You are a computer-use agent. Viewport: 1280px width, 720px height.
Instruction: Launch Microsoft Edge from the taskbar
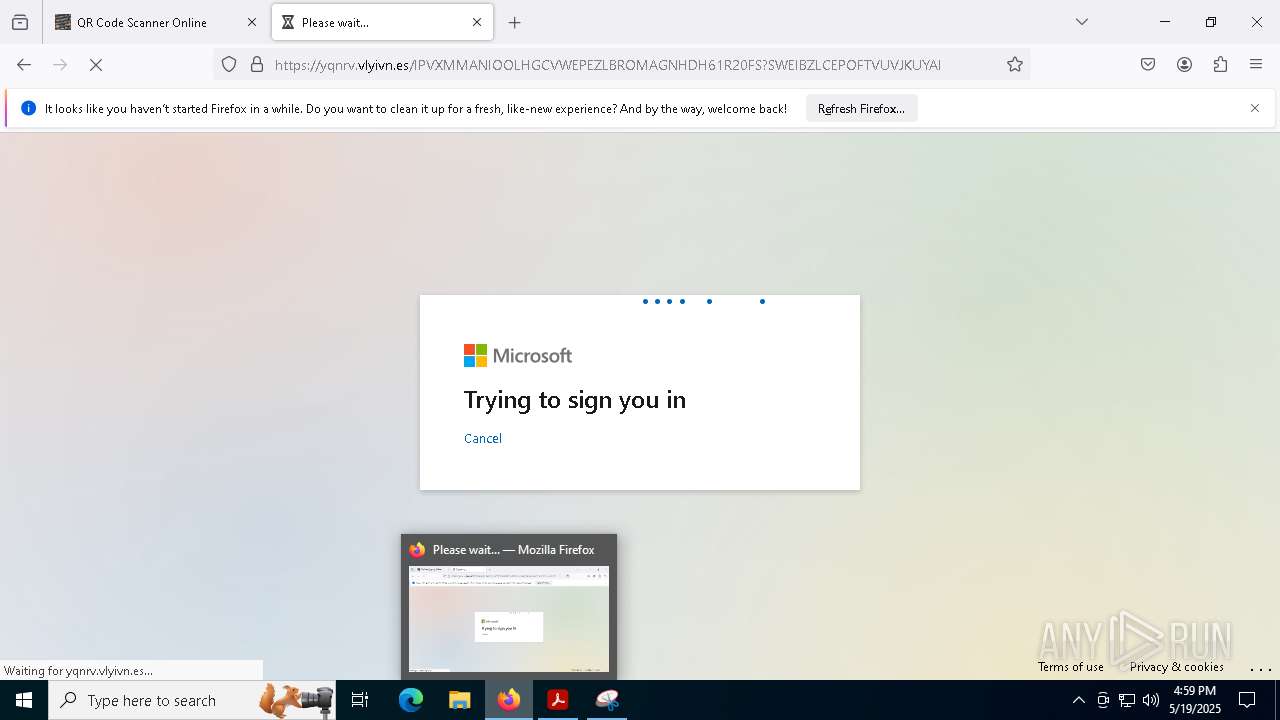click(411, 700)
